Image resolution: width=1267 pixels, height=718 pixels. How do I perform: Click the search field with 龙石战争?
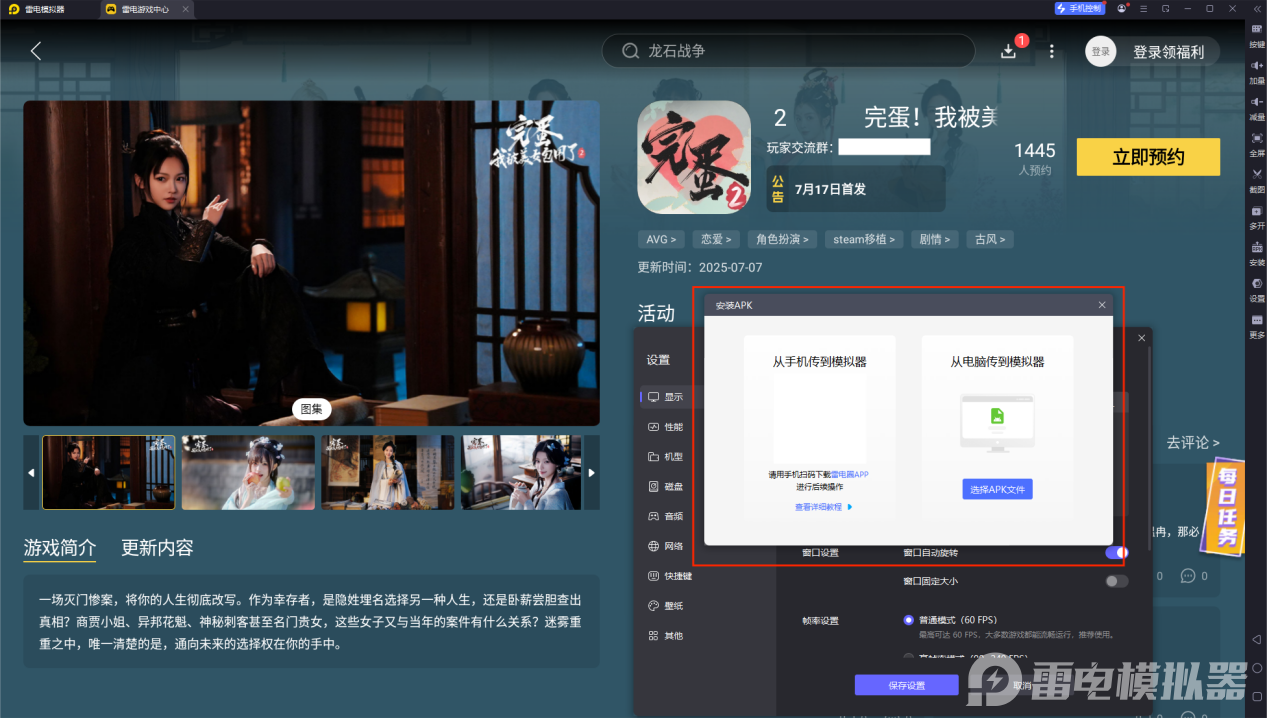point(788,51)
